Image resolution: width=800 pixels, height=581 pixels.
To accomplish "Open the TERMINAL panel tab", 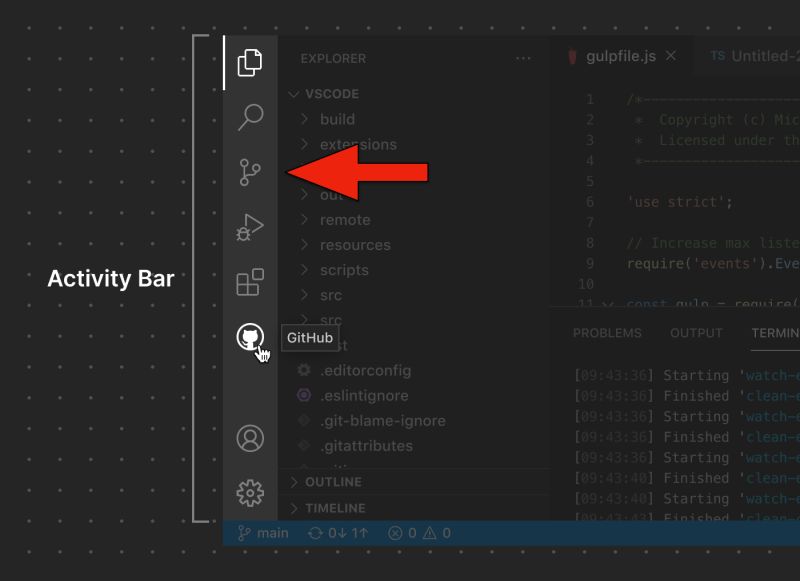I will point(776,333).
